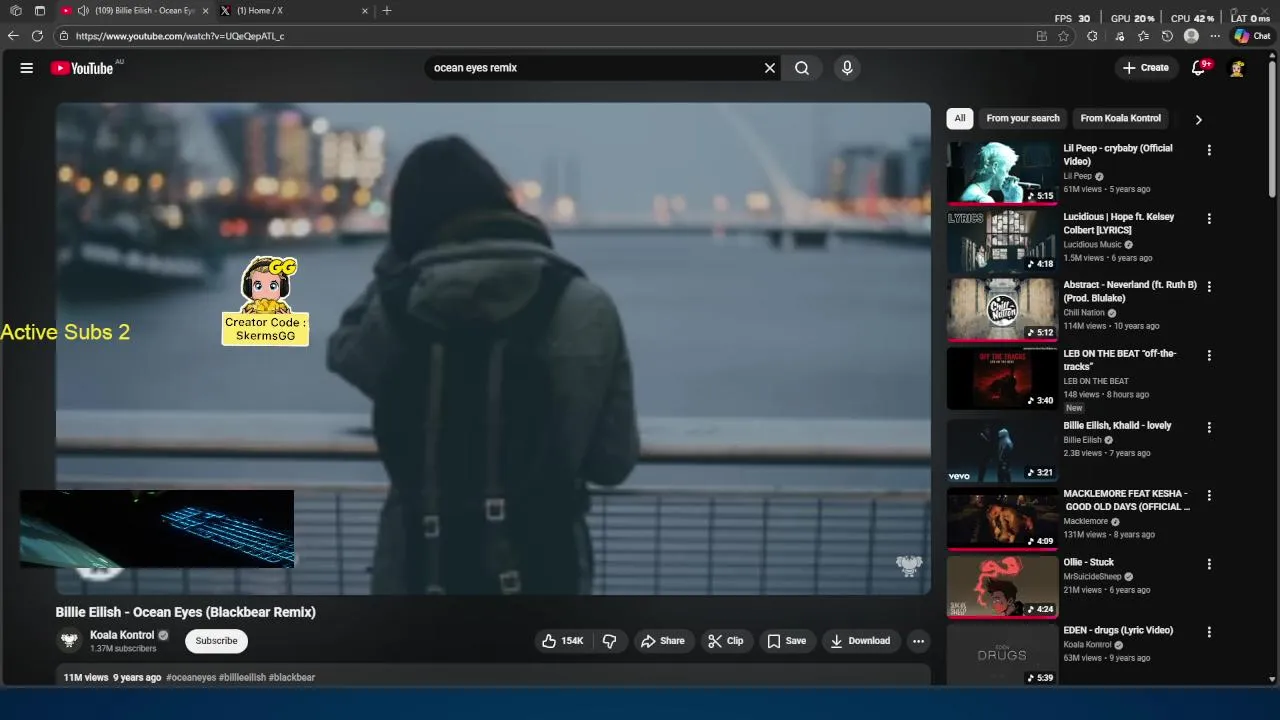Image resolution: width=1280 pixels, height=720 pixels.
Task: Download the video
Action: coord(860,641)
